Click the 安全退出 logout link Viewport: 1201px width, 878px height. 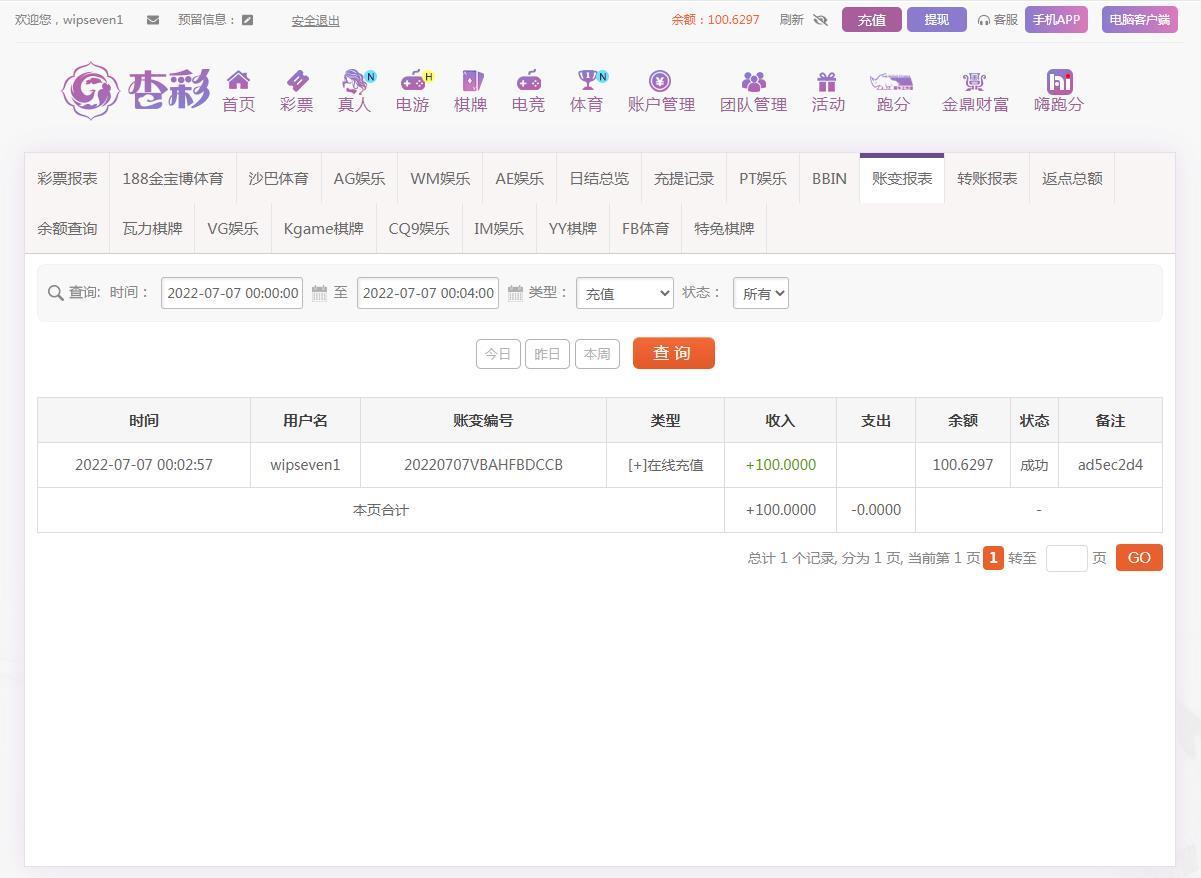coord(315,20)
